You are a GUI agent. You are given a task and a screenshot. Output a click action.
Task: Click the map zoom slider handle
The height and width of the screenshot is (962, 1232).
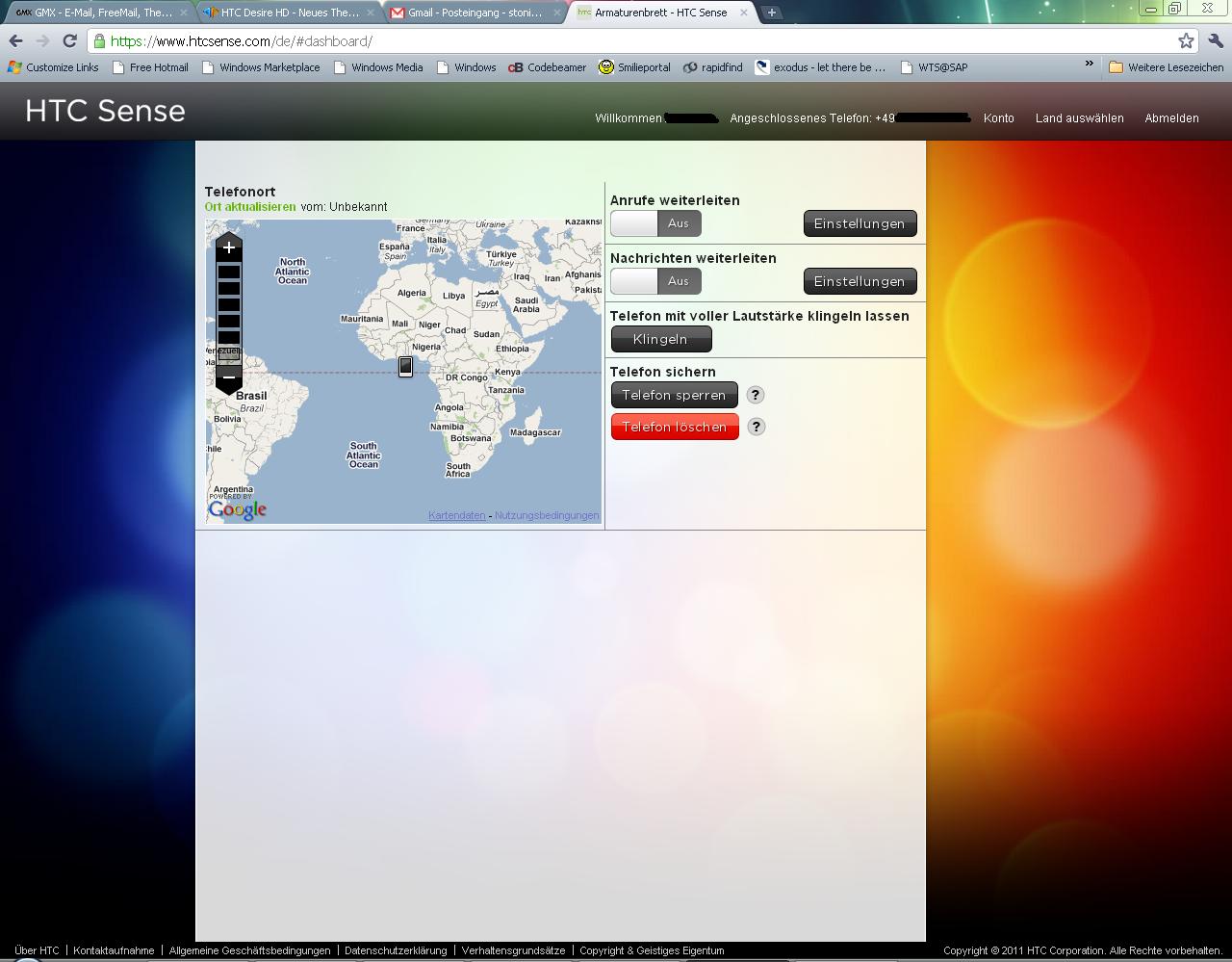click(228, 354)
